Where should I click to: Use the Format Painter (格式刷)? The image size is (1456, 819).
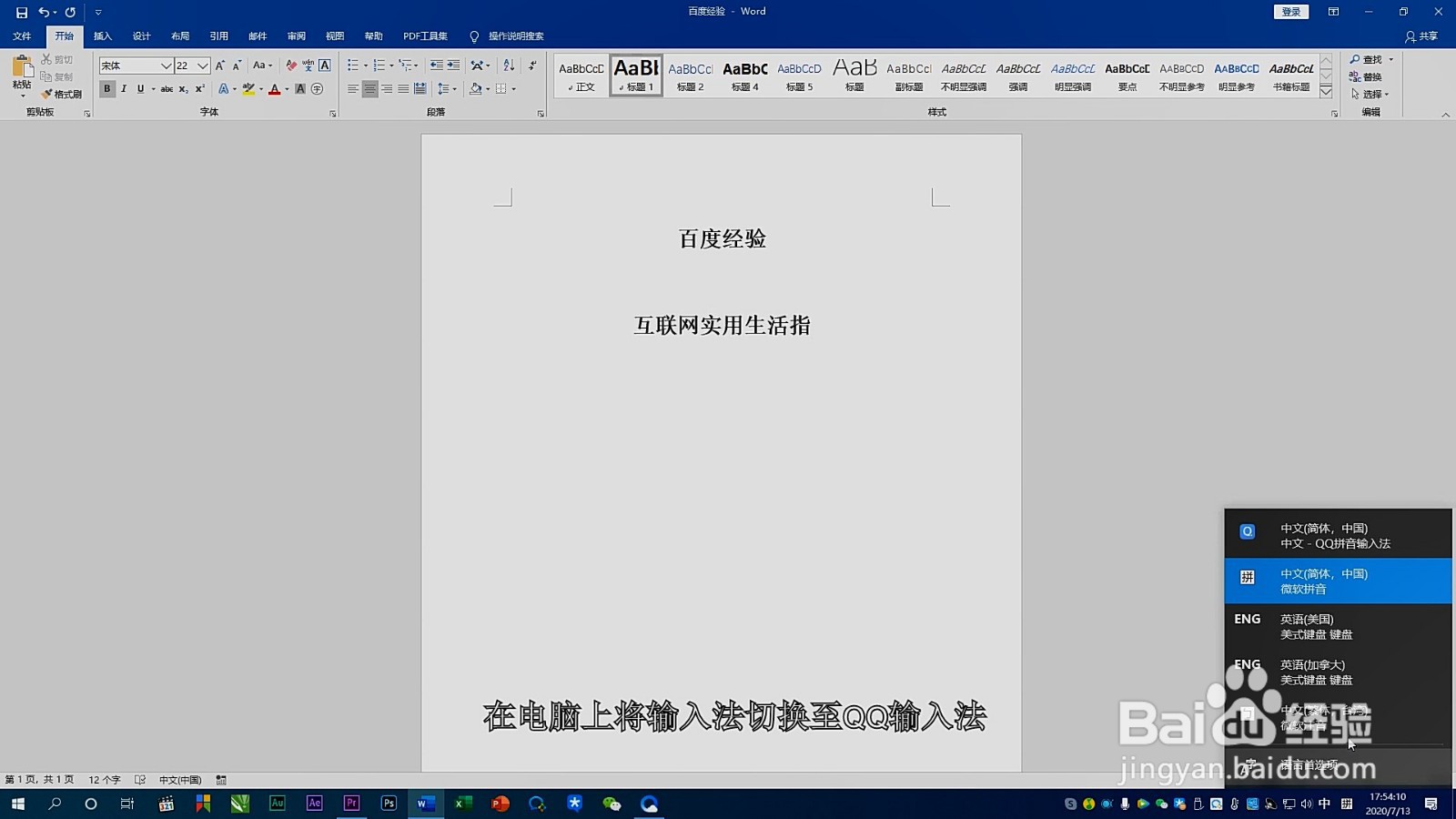pos(62,94)
